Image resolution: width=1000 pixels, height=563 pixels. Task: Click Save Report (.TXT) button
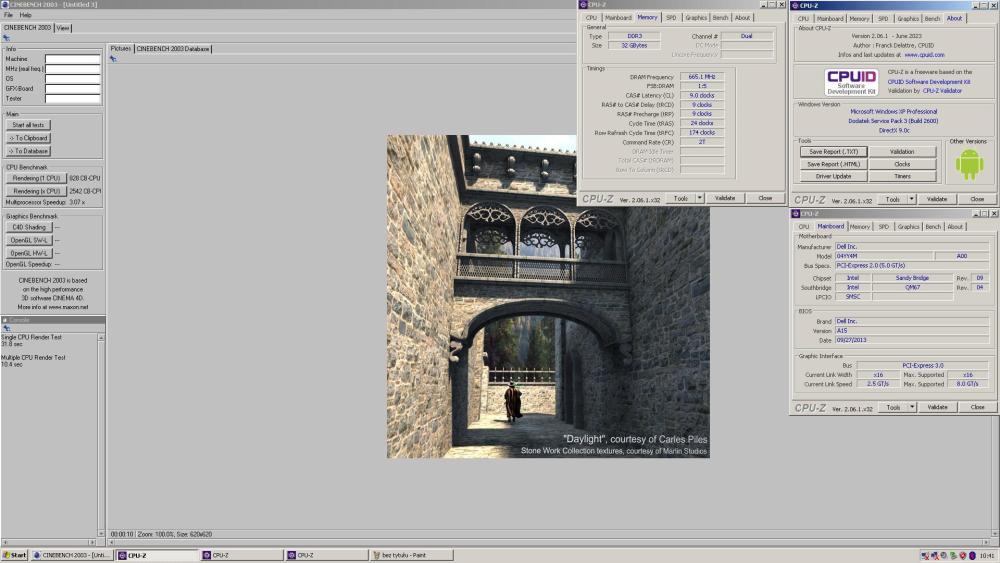(x=834, y=152)
